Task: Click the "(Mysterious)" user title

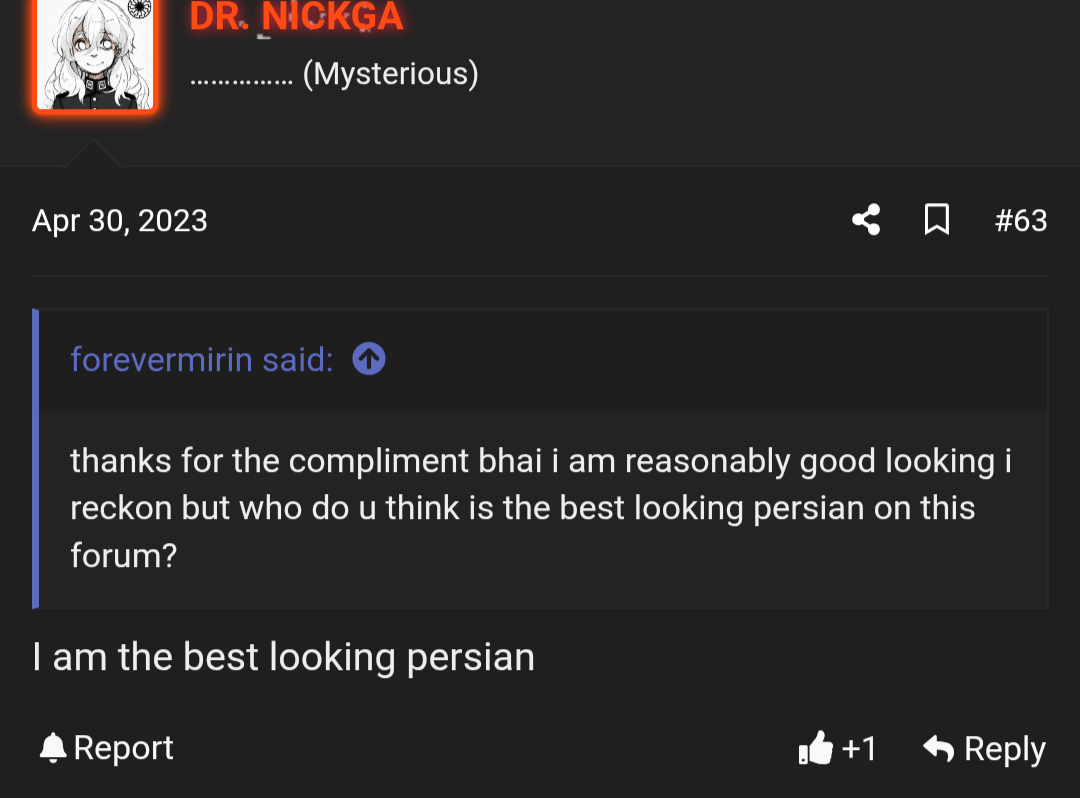Action: point(390,74)
